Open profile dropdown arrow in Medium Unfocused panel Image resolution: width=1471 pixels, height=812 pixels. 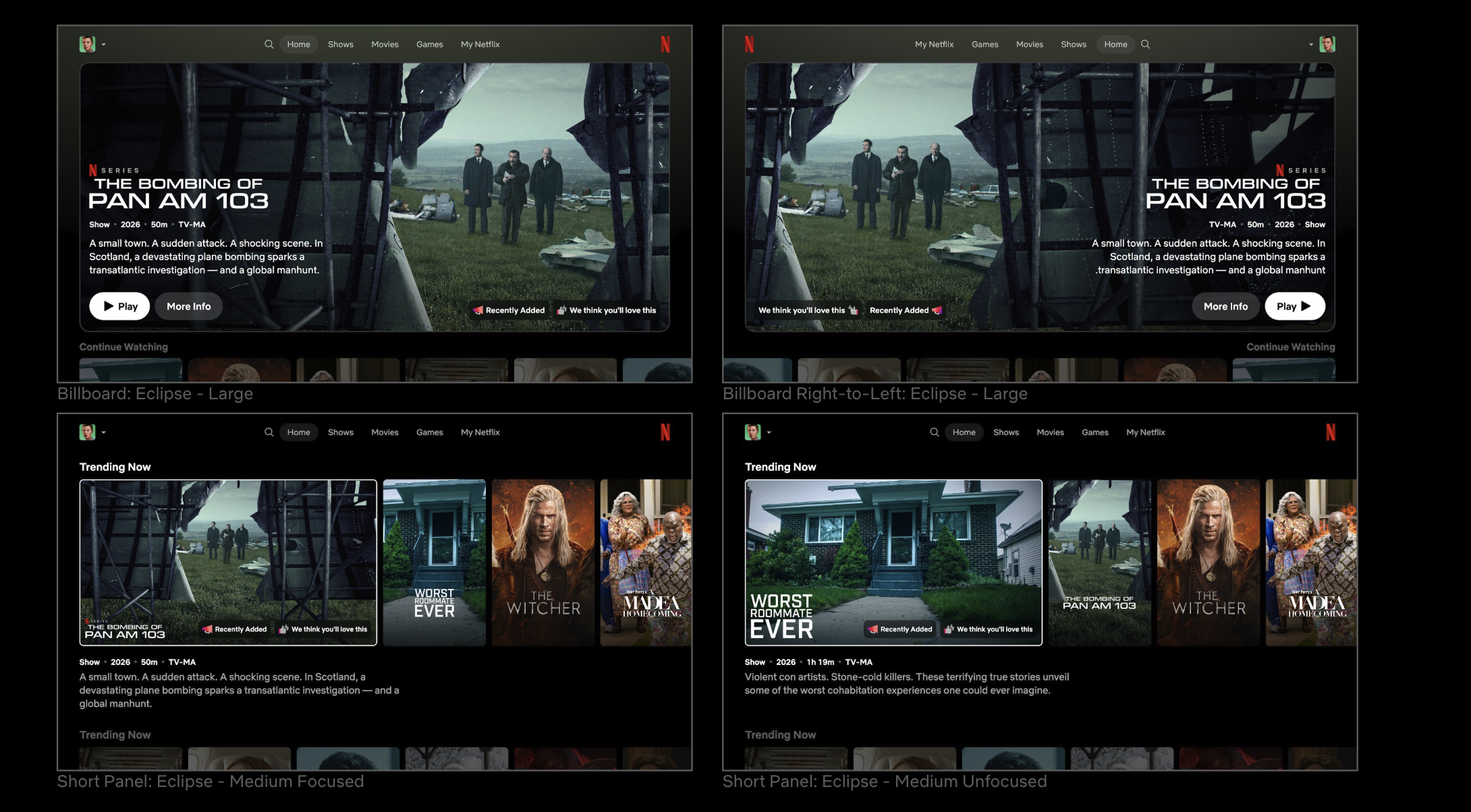(769, 432)
